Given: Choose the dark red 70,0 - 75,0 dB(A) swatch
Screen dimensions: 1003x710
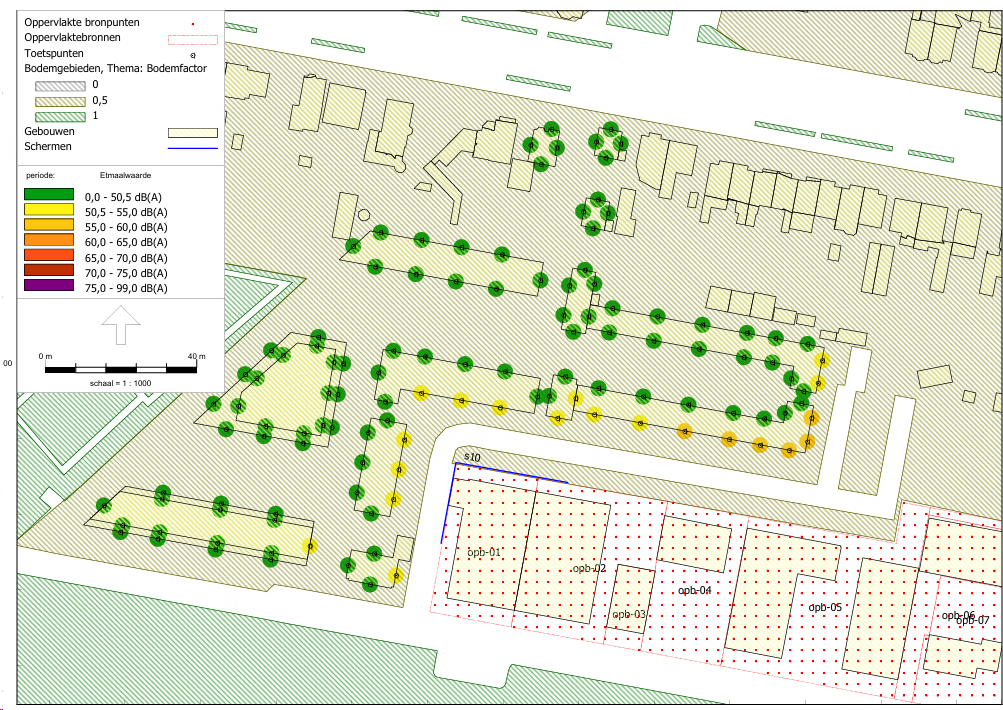Looking at the screenshot, I should [49, 270].
